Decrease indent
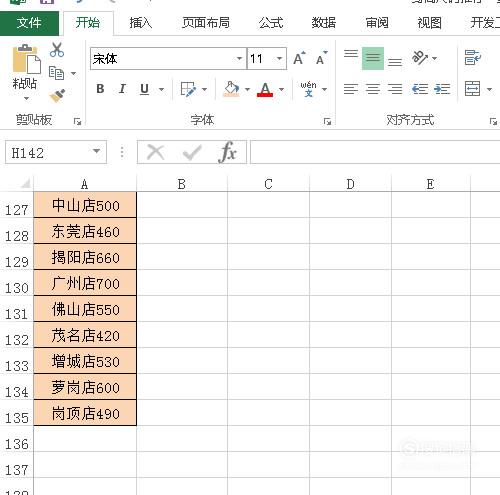Image resolution: width=500 pixels, height=495 pixels. tap(420, 89)
